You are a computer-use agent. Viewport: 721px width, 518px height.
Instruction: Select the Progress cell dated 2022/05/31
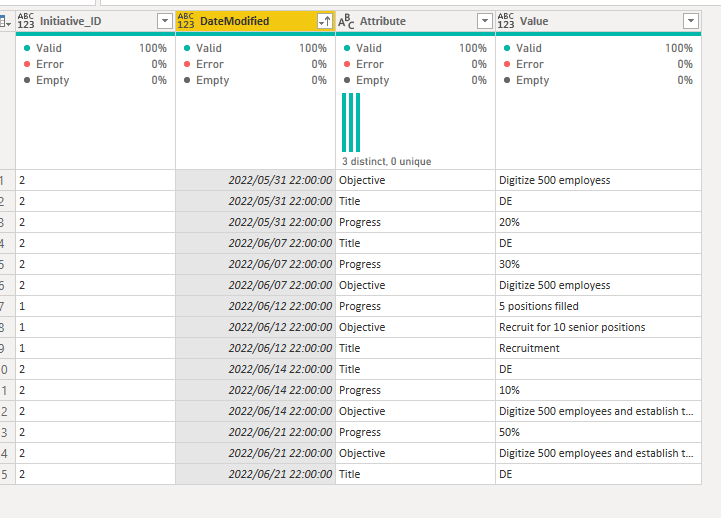415,222
